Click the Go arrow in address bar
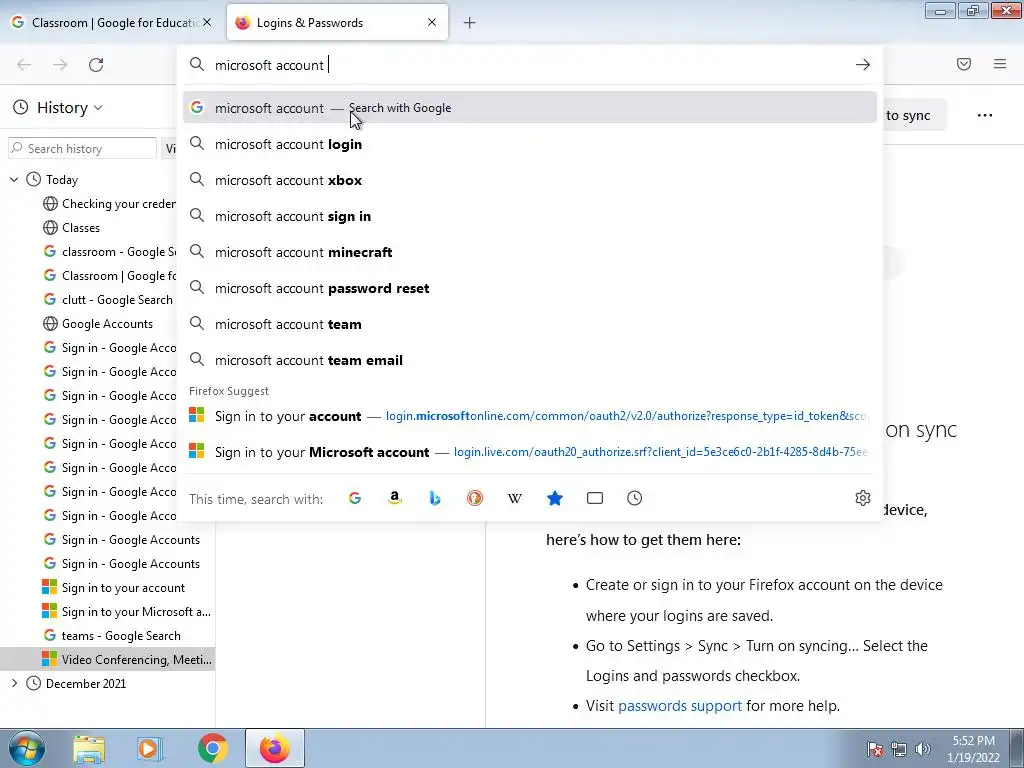The width and height of the screenshot is (1024, 768). 863,65
